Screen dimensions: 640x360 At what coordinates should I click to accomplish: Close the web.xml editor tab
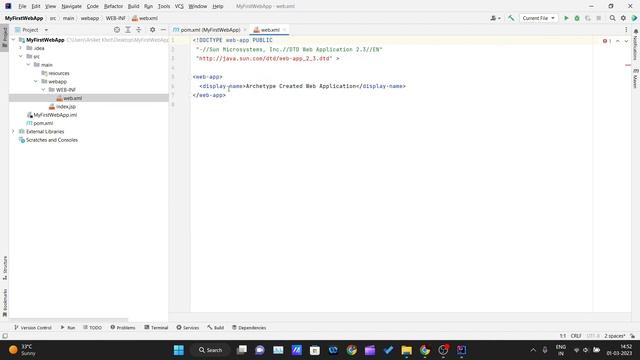(x=284, y=30)
